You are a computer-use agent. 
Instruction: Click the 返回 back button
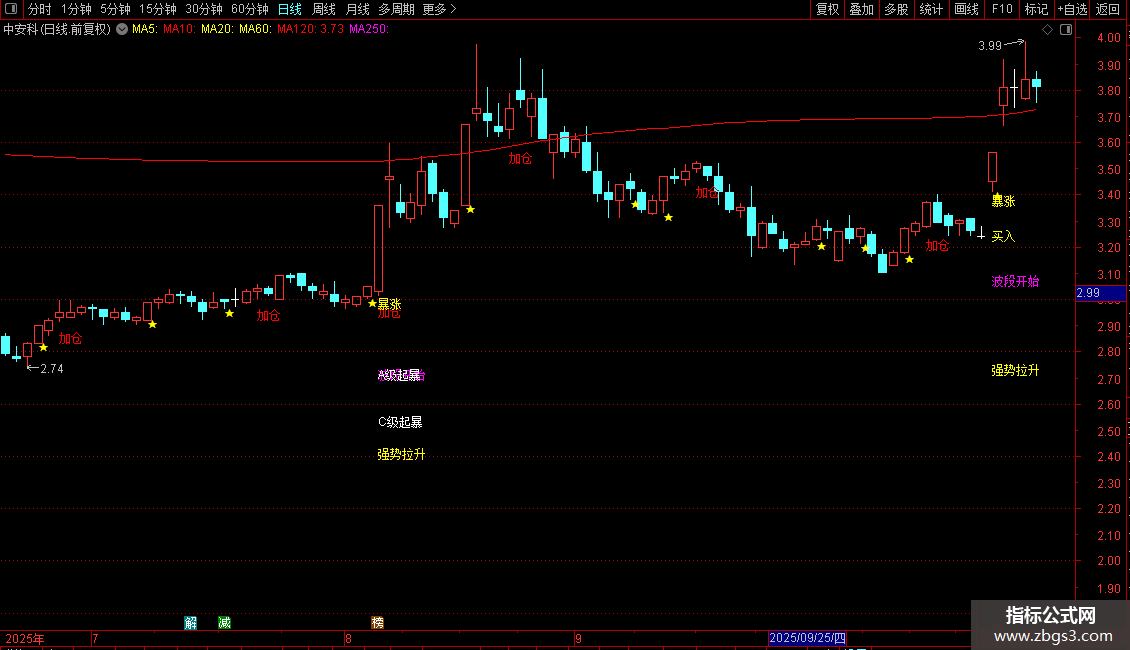click(x=1108, y=9)
